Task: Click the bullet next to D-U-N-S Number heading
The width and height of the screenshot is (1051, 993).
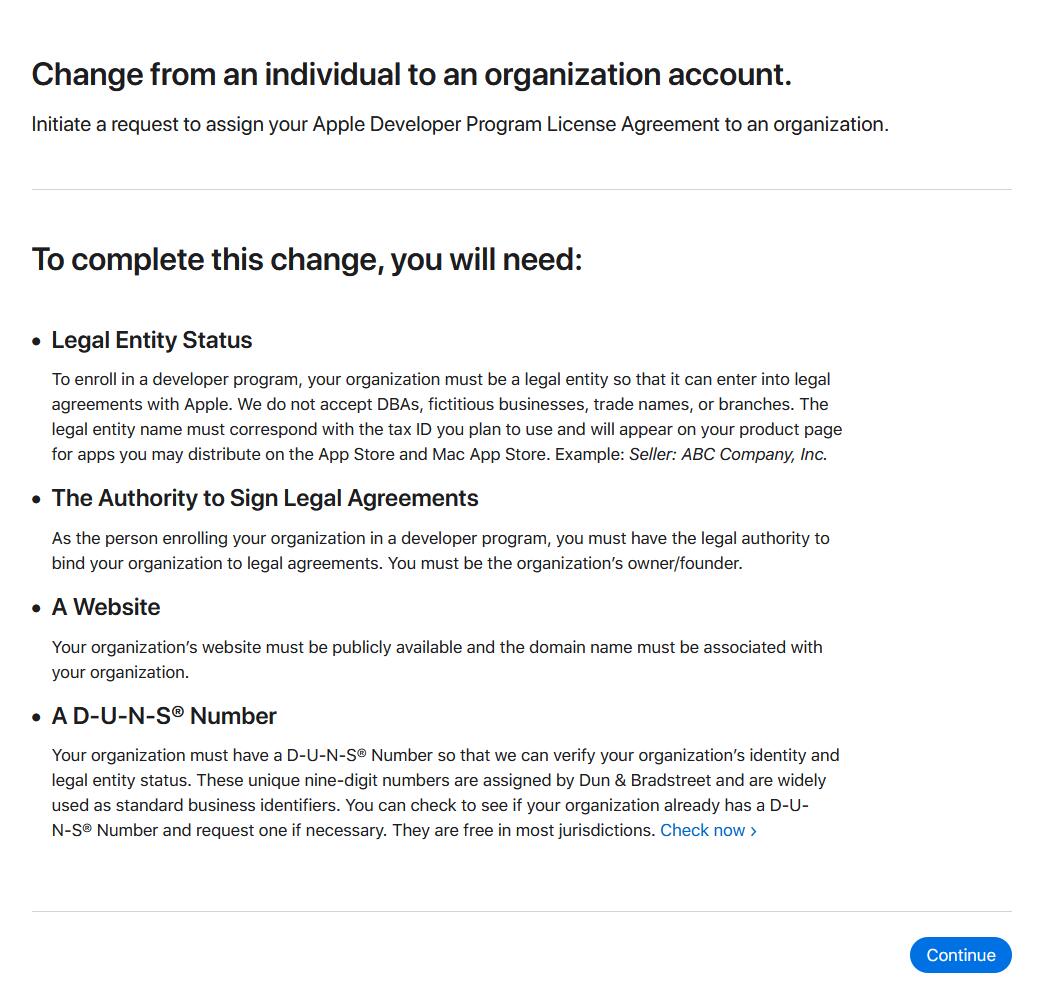Action: click(x=36, y=717)
